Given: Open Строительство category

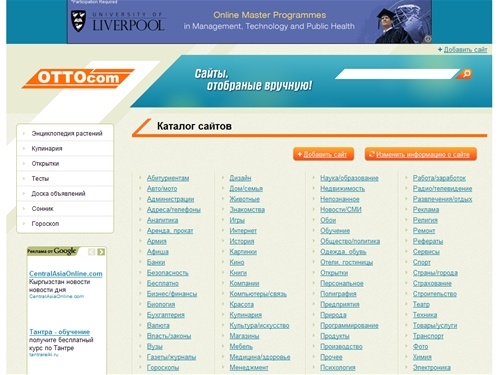Looking at the screenshot, I should pyautogui.click(x=435, y=294).
